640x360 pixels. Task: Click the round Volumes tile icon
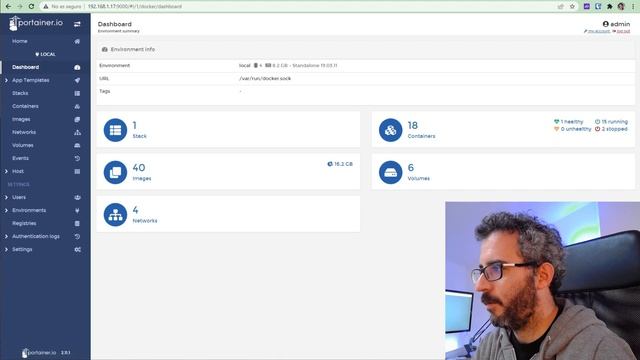point(390,172)
